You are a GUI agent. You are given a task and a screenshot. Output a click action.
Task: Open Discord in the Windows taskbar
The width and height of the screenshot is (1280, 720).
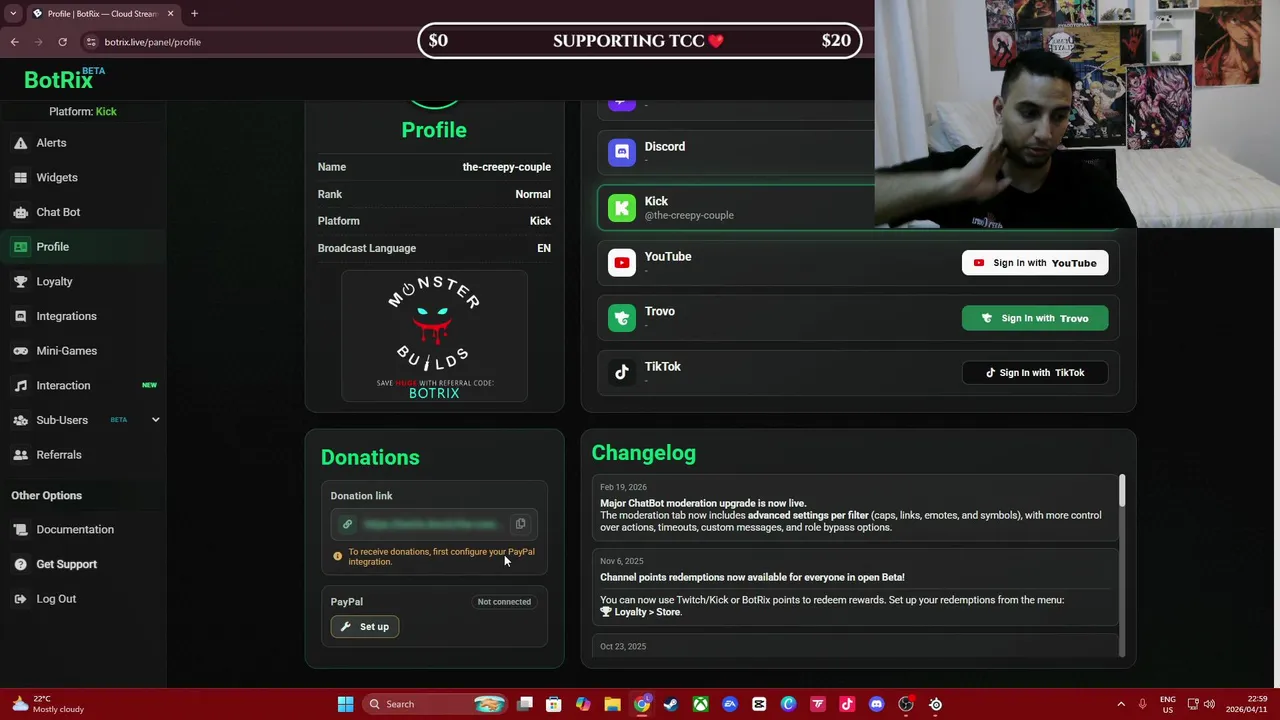[877, 704]
